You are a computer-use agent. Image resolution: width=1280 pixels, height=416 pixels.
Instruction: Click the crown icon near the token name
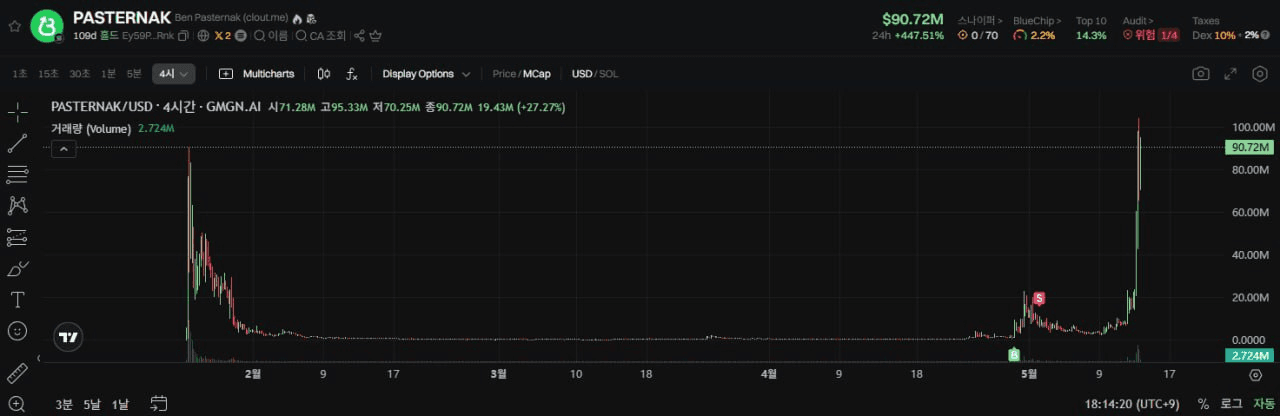(x=376, y=36)
